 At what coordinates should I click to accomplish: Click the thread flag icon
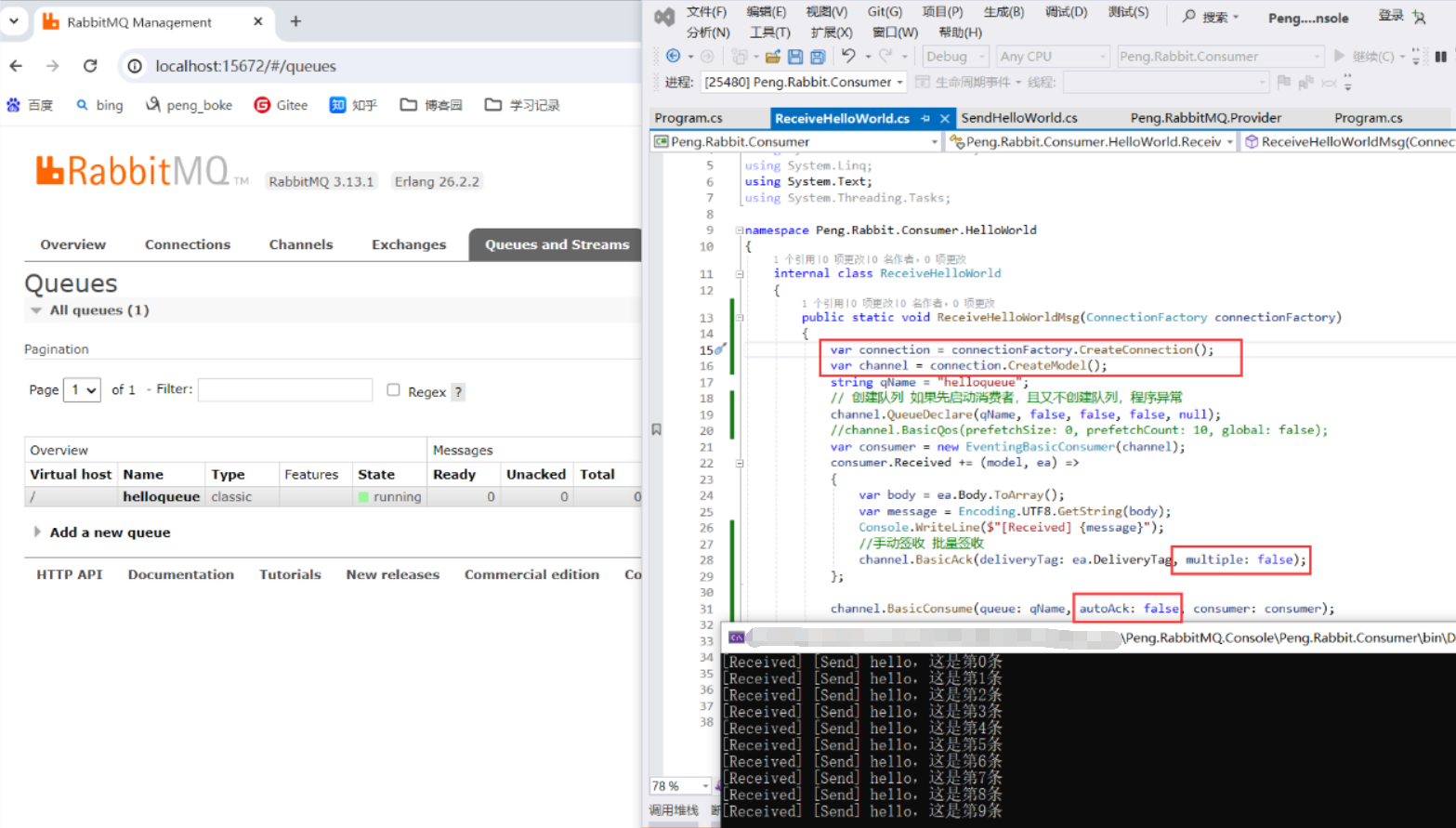tap(1284, 82)
